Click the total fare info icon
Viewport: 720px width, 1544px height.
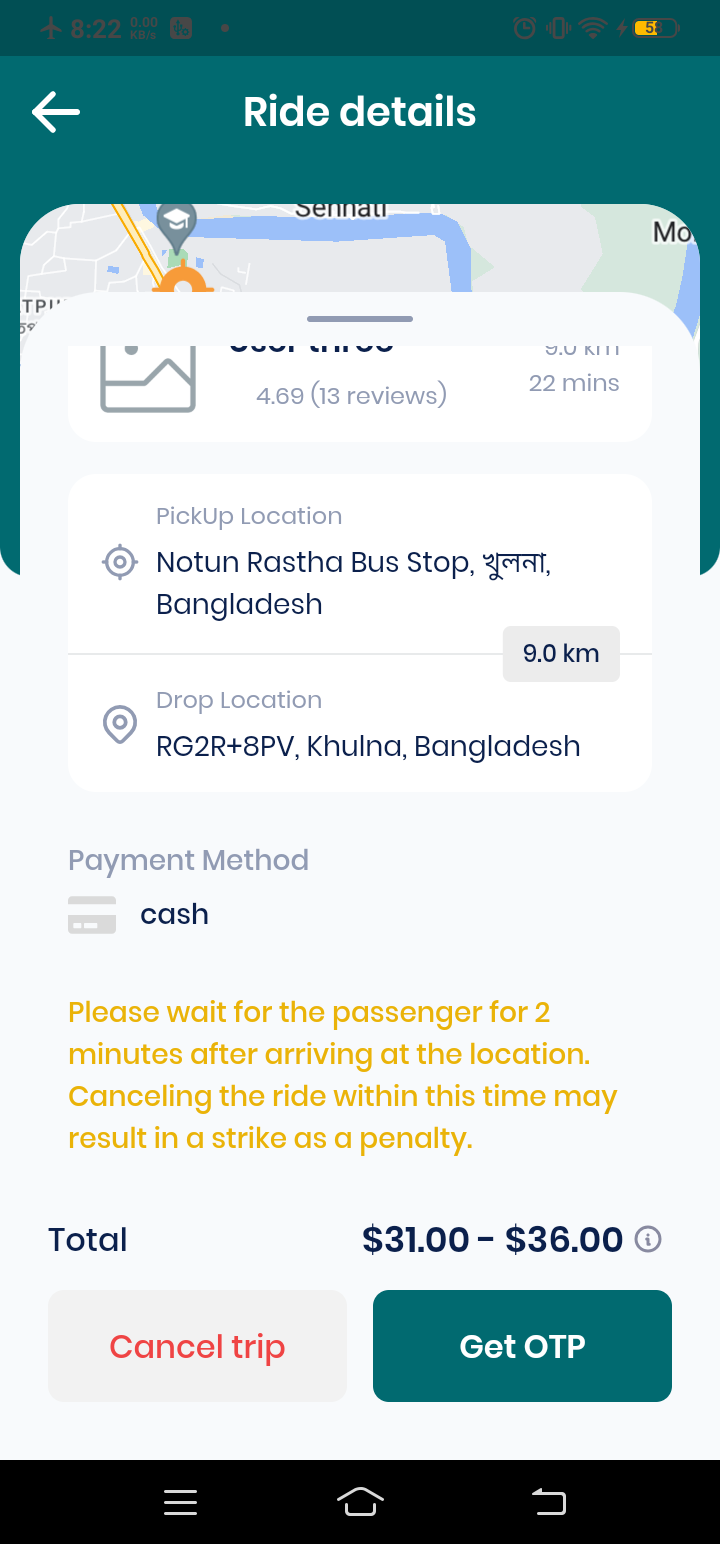(649, 1239)
